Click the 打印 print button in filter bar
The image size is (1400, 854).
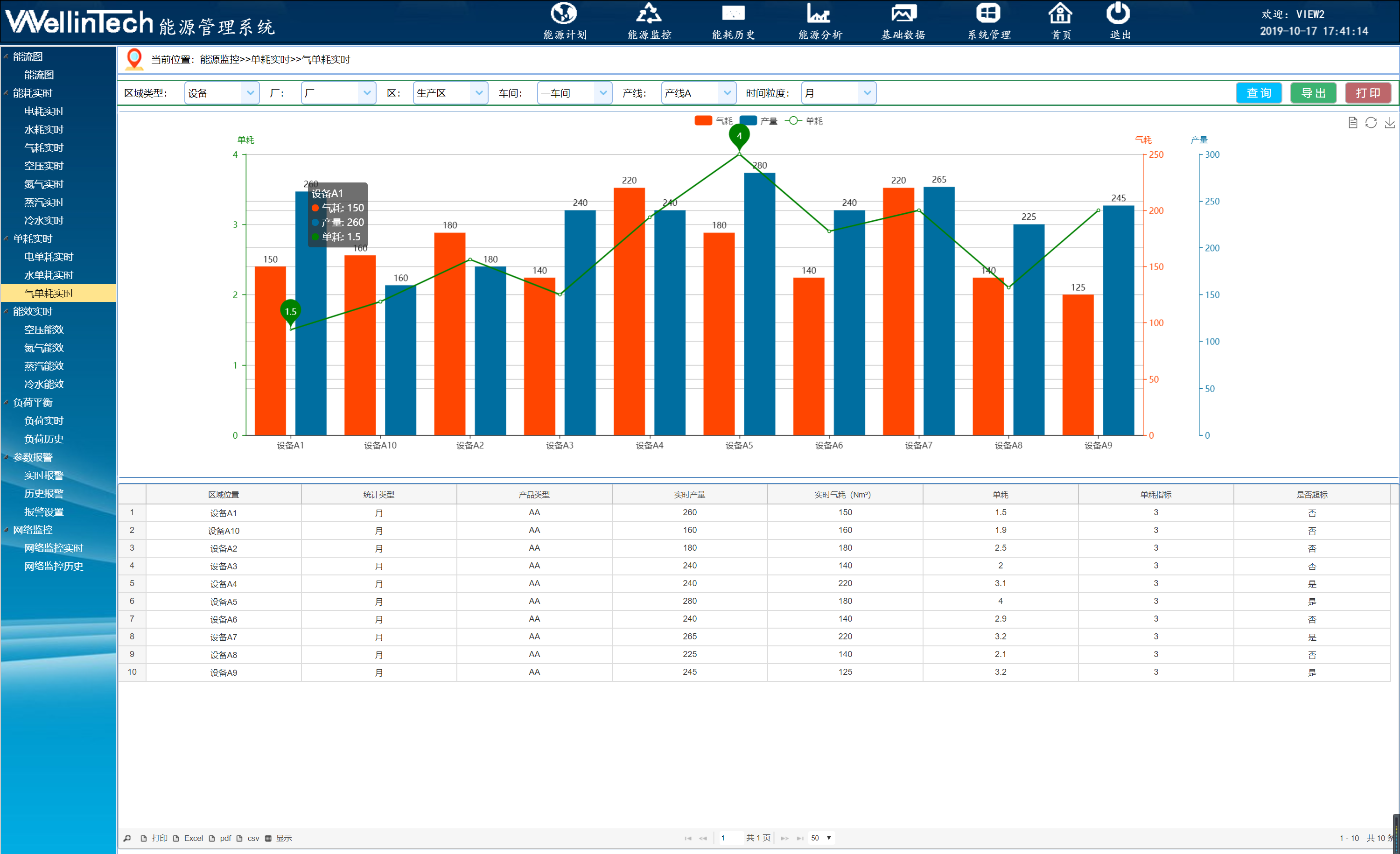pyautogui.click(x=1368, y=93)
